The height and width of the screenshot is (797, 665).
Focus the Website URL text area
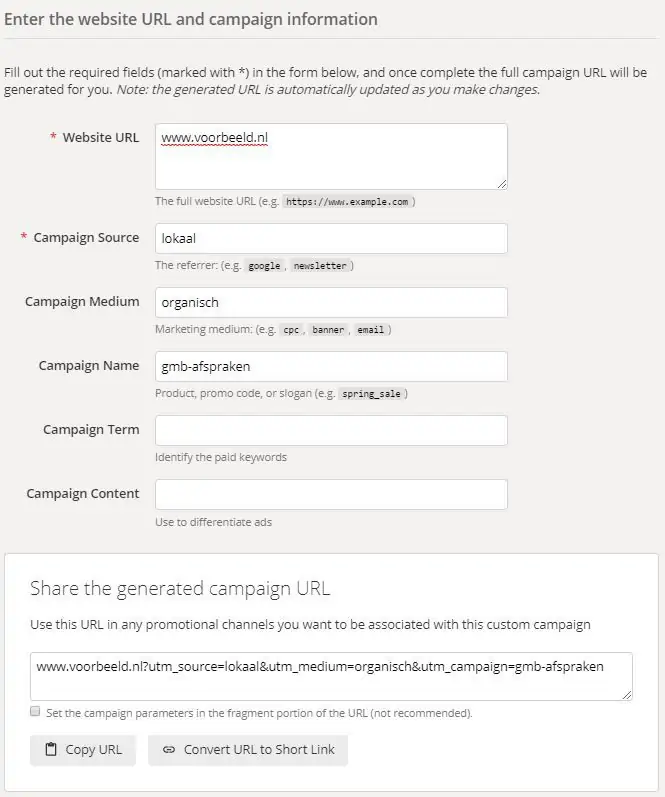[331, 156]
